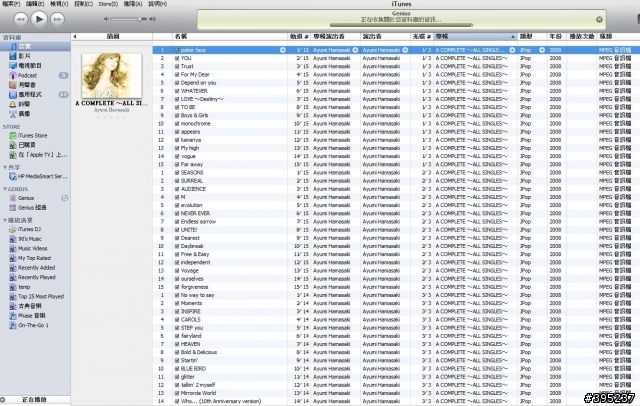The image size is (640, 406).
Task: Click the volume slider knob
Action: tap(140, 19)
